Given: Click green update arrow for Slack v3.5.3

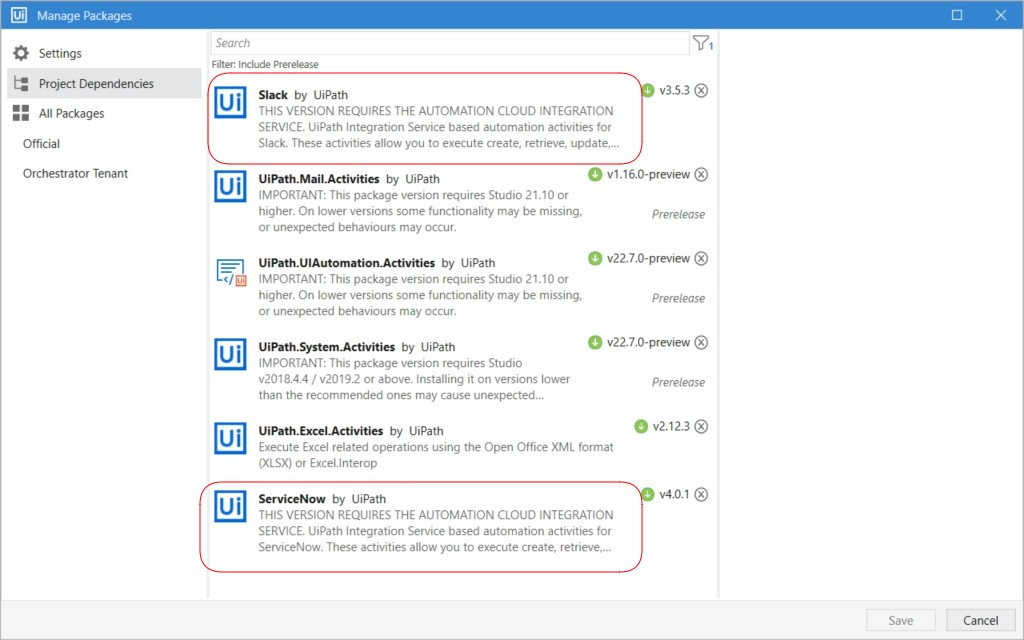Looking at the screenshot, I should point(648,90).
